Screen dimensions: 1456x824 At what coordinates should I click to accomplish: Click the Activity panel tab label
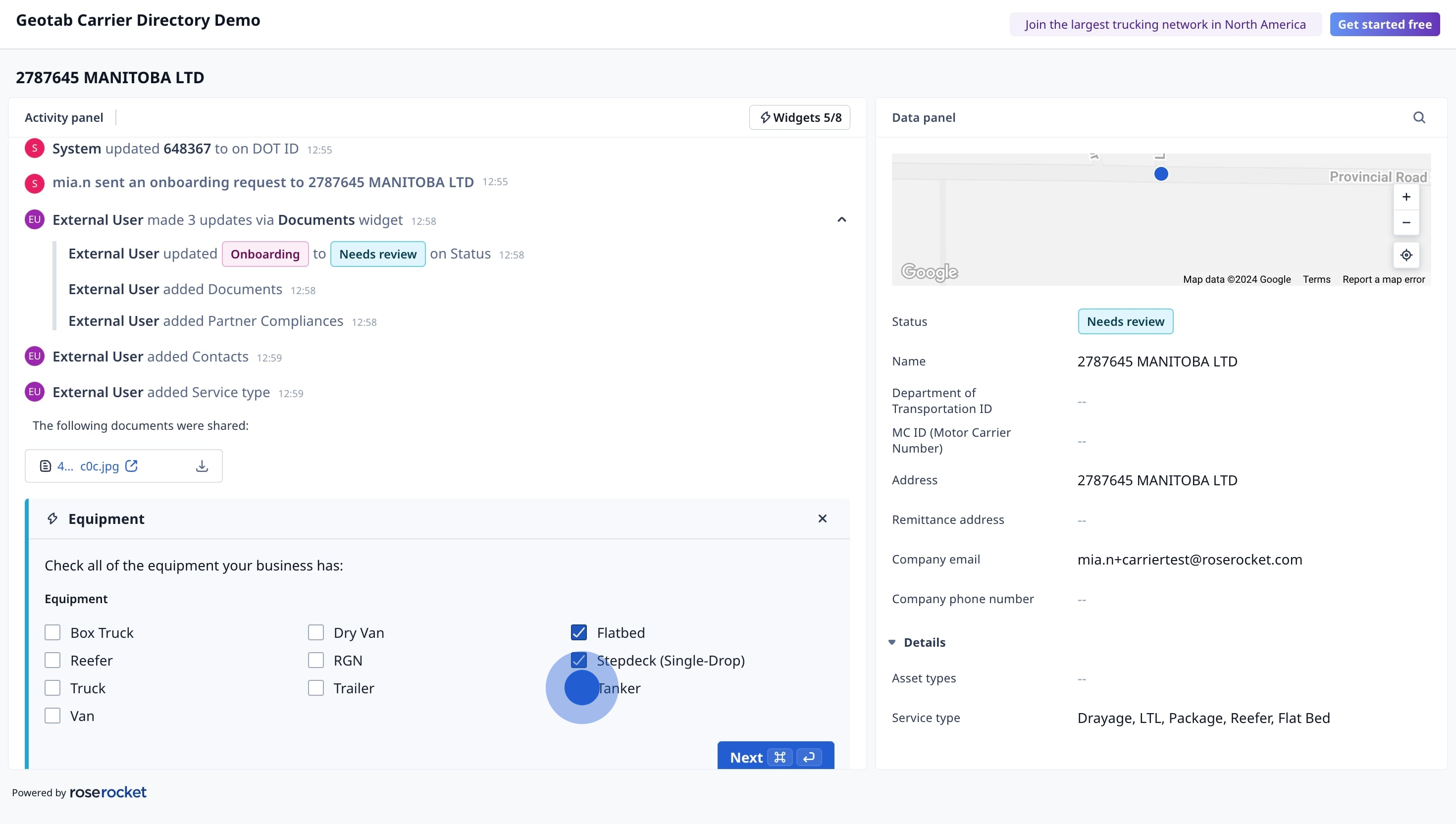(64, 117)
